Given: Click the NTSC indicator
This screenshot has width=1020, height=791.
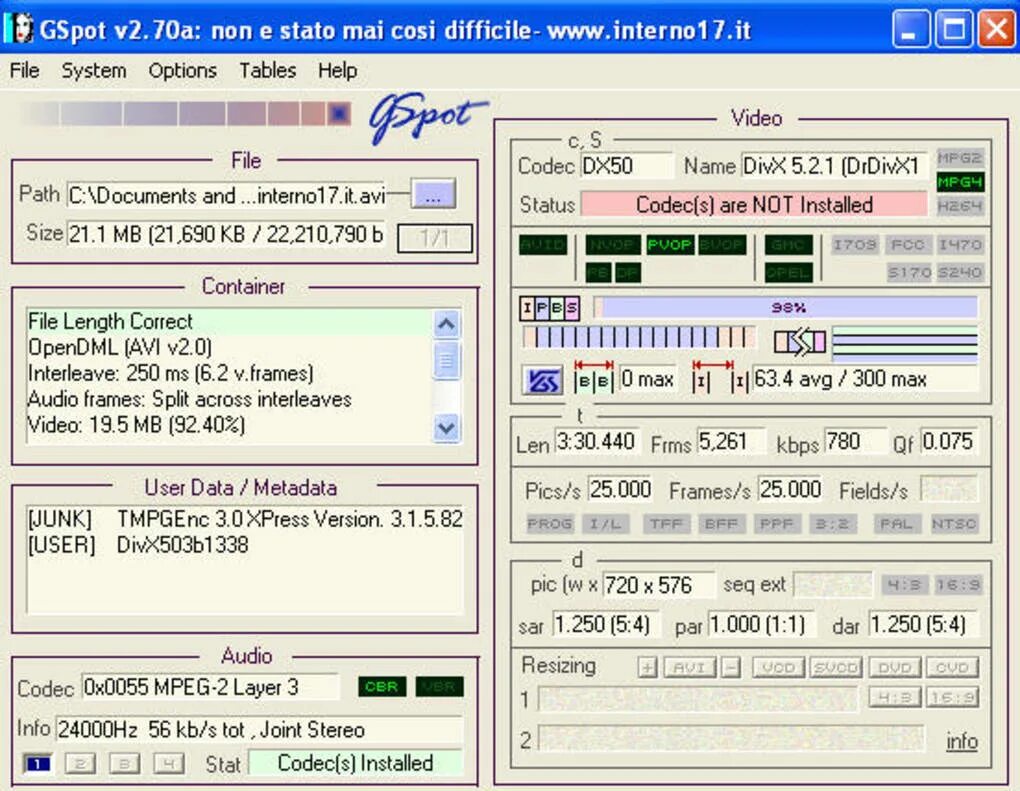Looking at the screenshot, I should click(954, 524).
